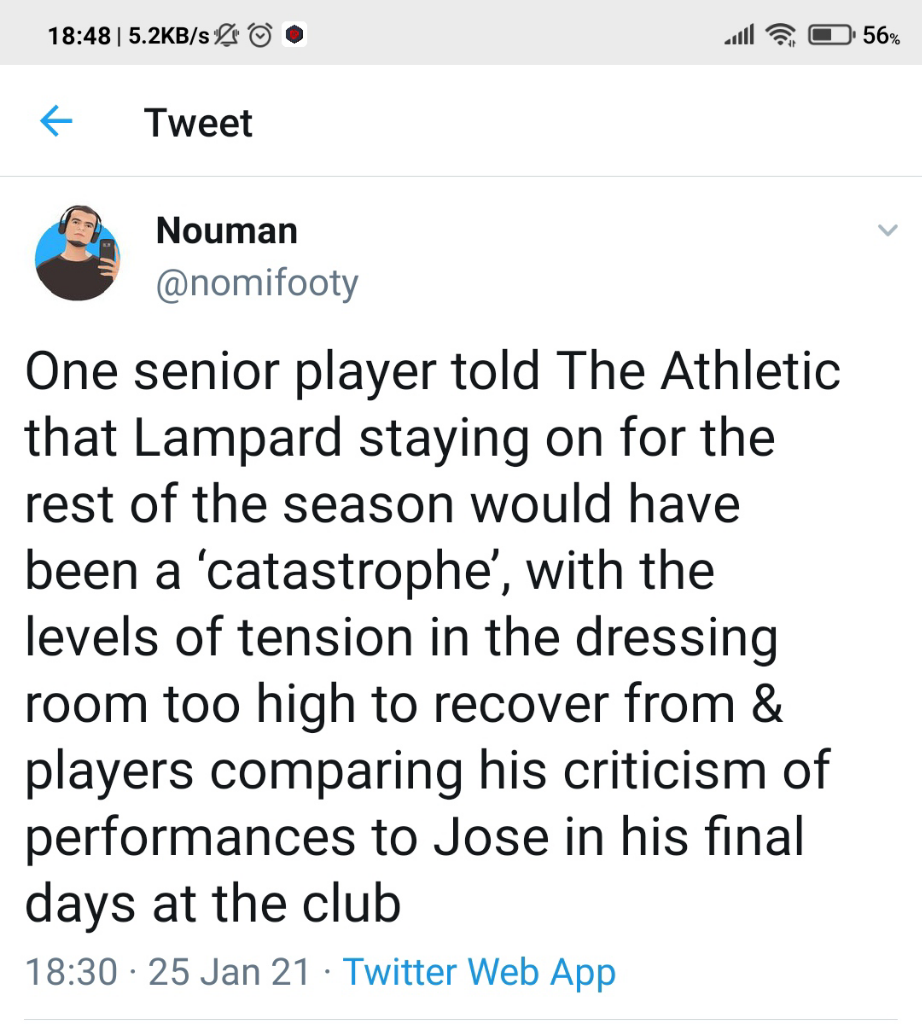
Task: Click the 18:30 tweet timestamp
Action: (x=70, y=972)
